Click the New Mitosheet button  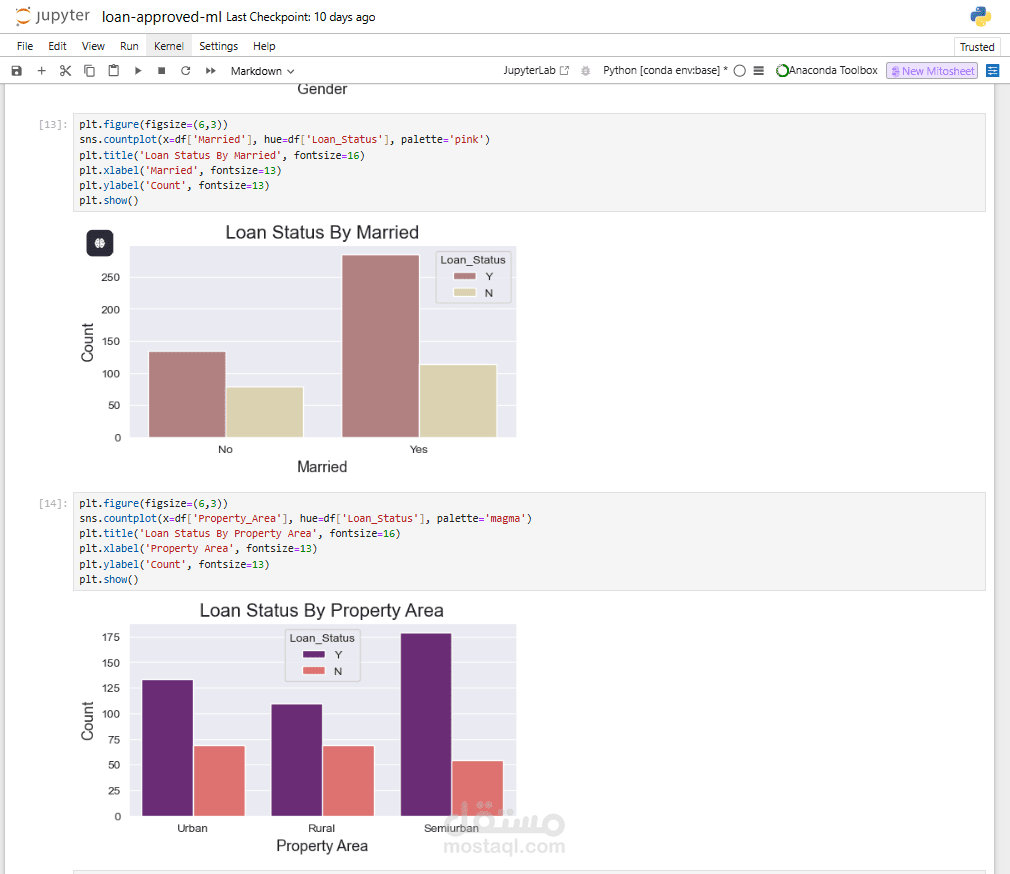[931, 71]
